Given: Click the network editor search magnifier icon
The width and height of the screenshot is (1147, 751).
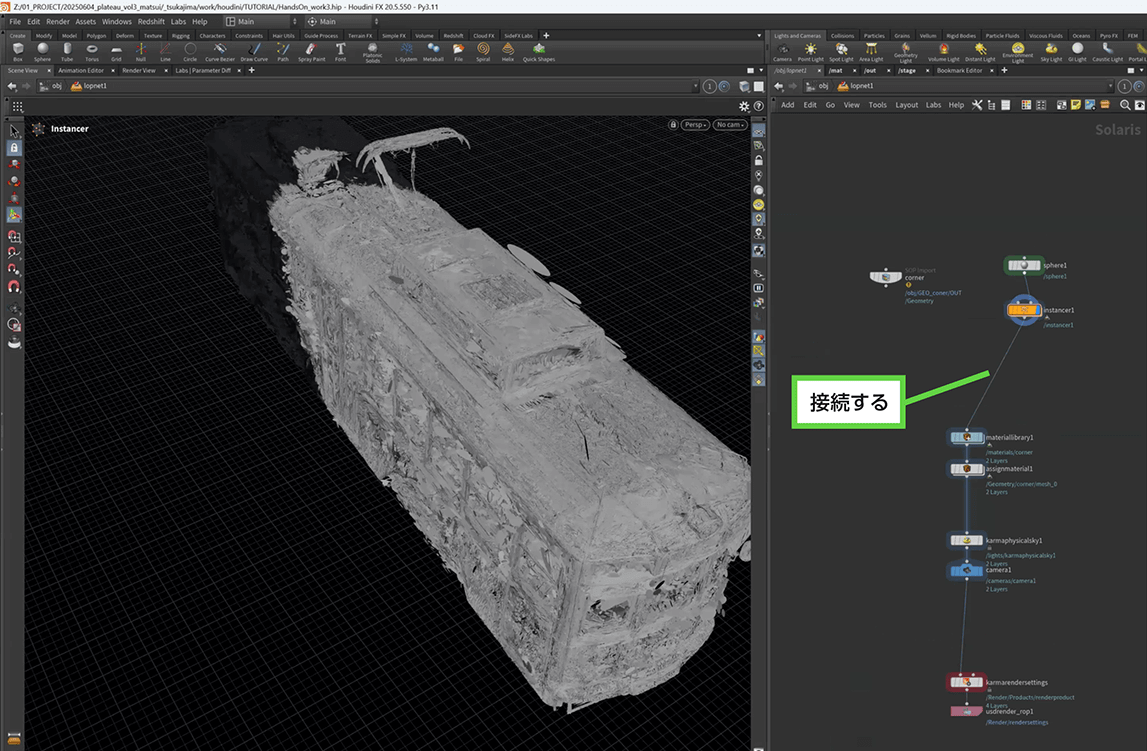Looking at the screenshot, I should coord(1125,105).
